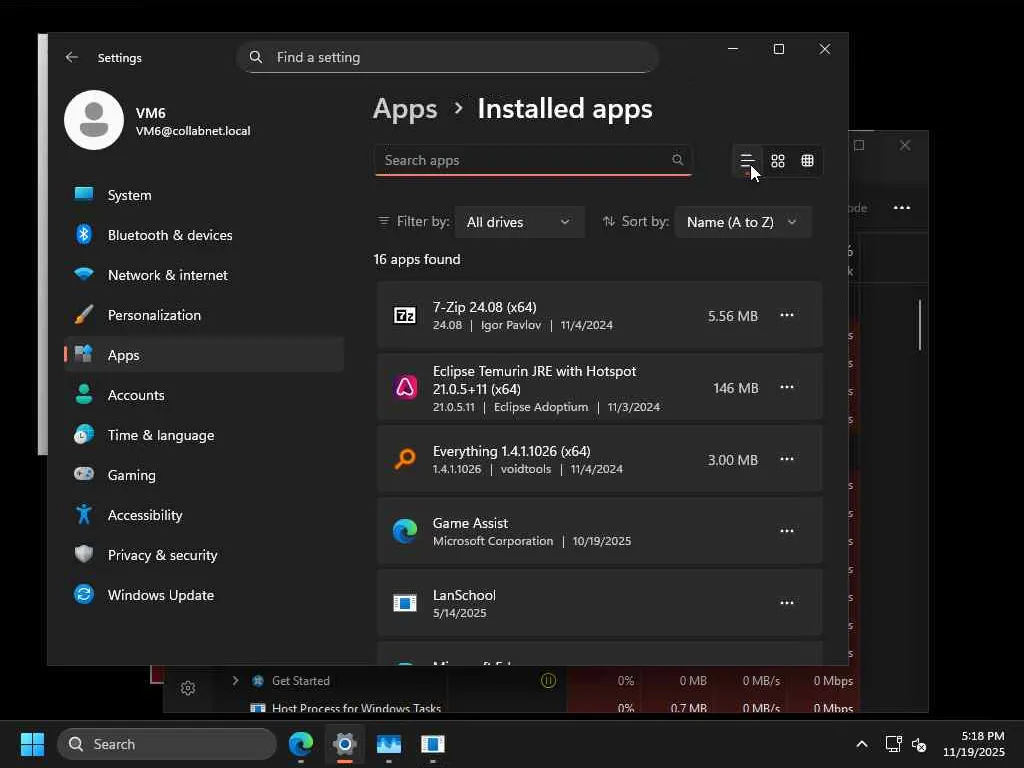
Task: Click the Settings gear taskbar icon
Action: (x=345, y=744)
